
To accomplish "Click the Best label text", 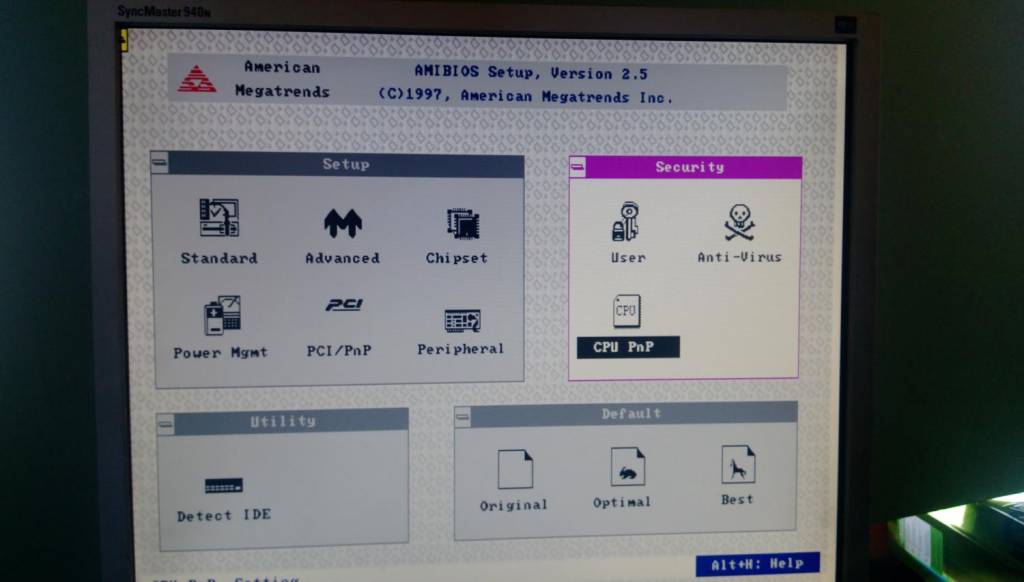I will click(x=737, y=500).
